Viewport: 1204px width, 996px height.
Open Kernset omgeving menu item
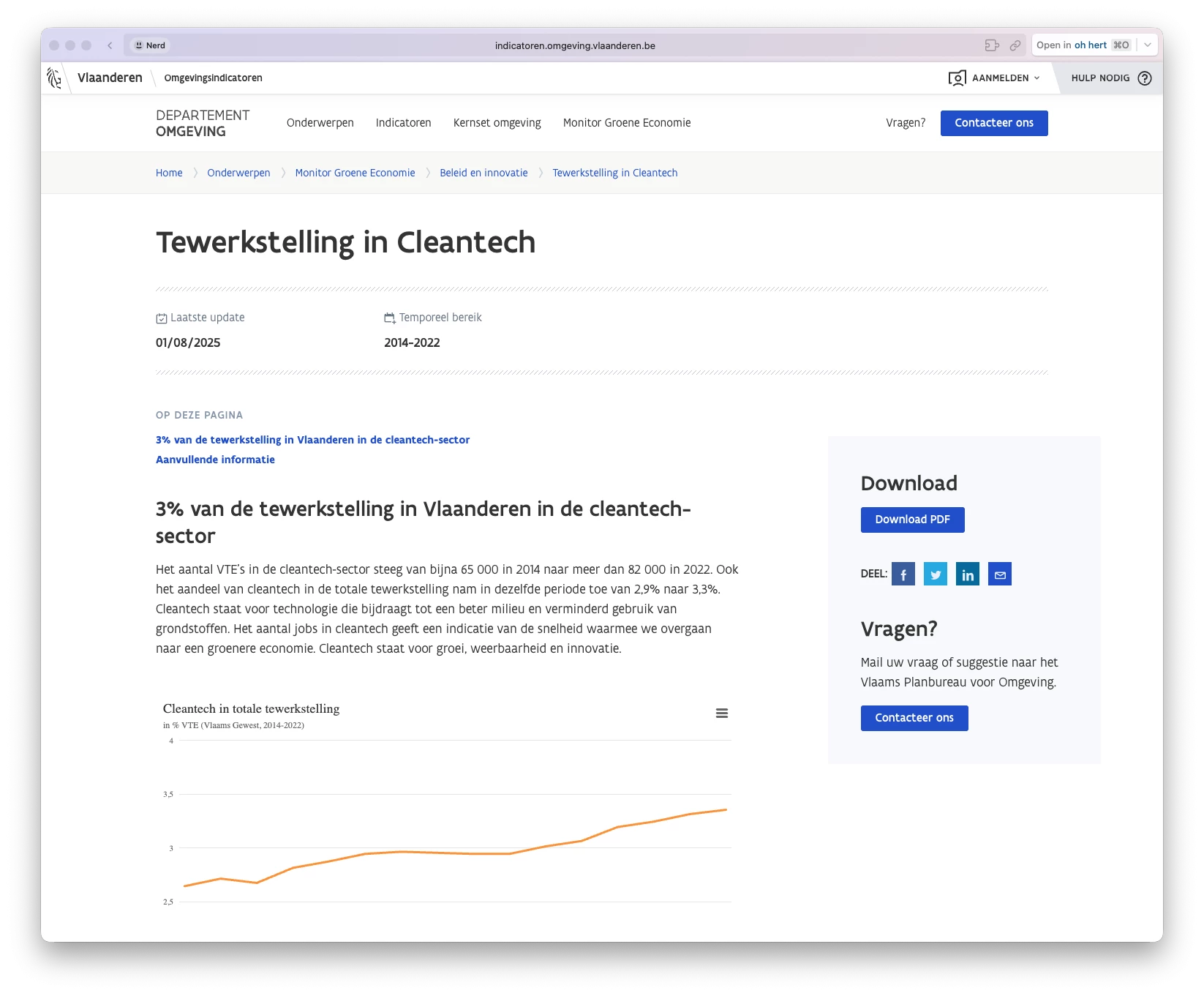497,123
